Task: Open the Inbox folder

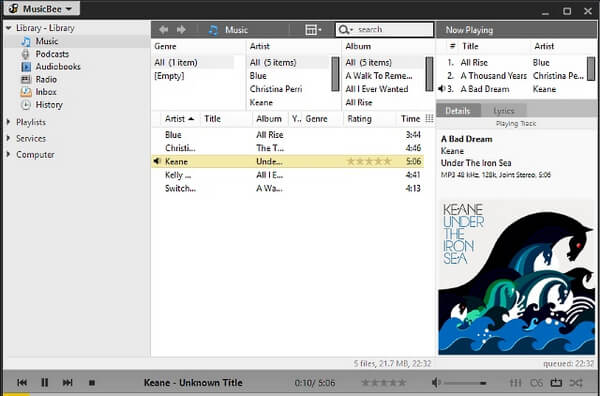Action: point(46,92)
